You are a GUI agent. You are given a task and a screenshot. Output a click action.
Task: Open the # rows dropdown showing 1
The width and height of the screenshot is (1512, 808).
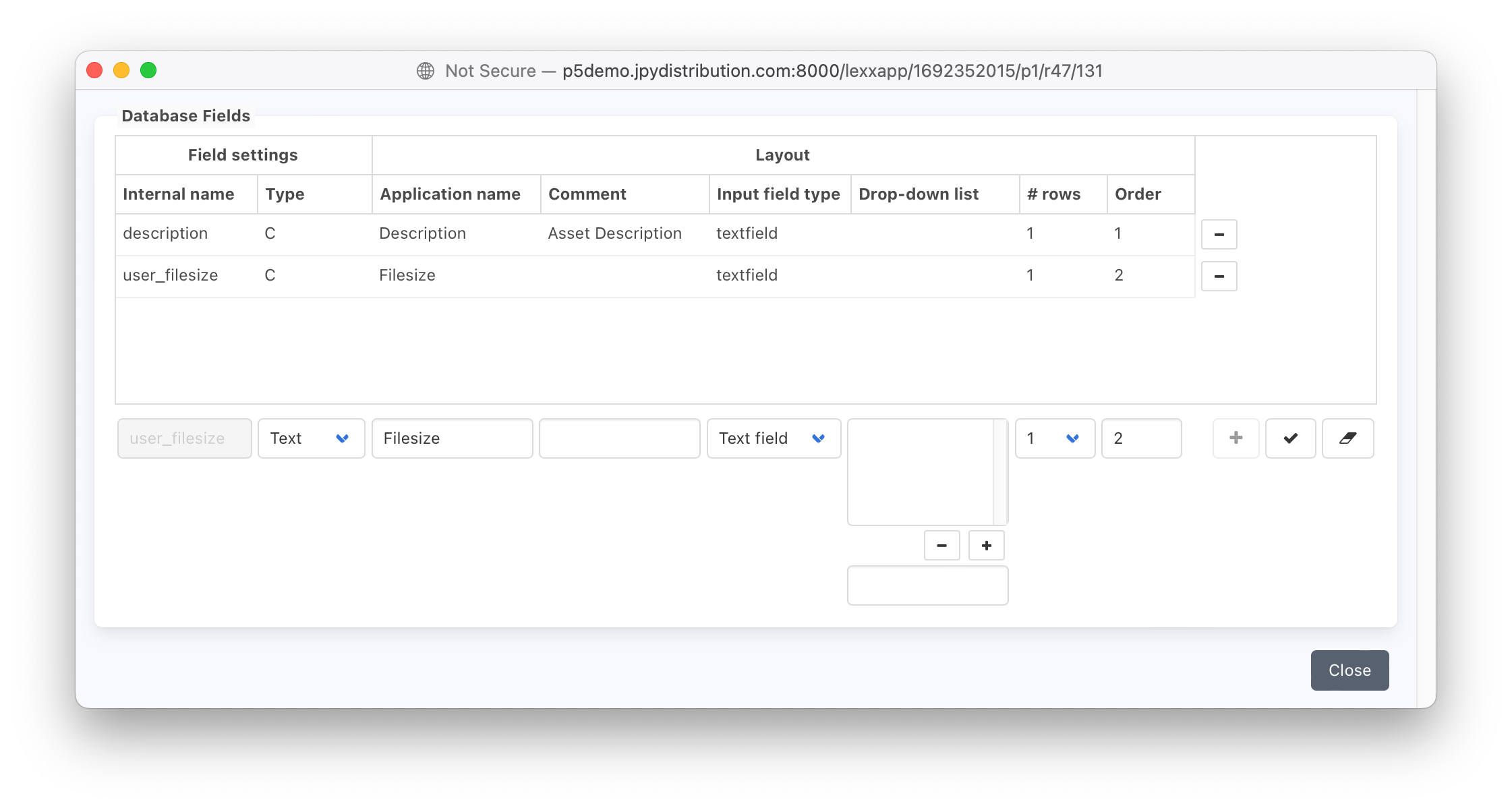pos(1055,438)
